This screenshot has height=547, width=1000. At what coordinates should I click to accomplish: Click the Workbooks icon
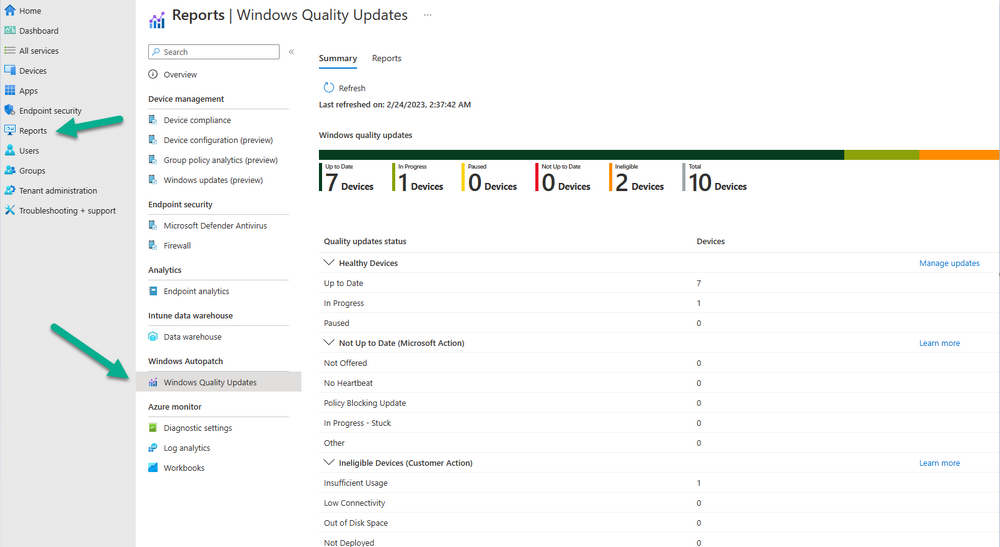tap(153, 467)
